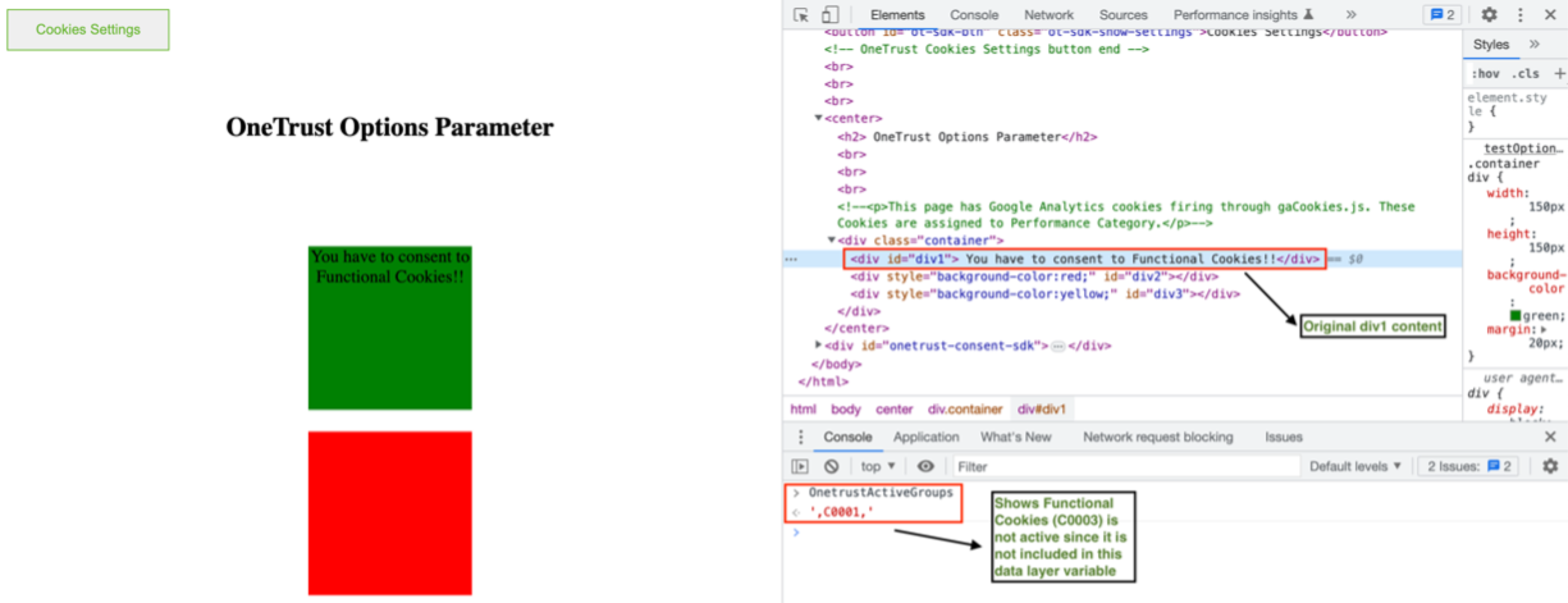The width and height of the screenshot is (1568, 603).
Task: Open the Default levels dropdown
Action: click(x=1355, y=466)
